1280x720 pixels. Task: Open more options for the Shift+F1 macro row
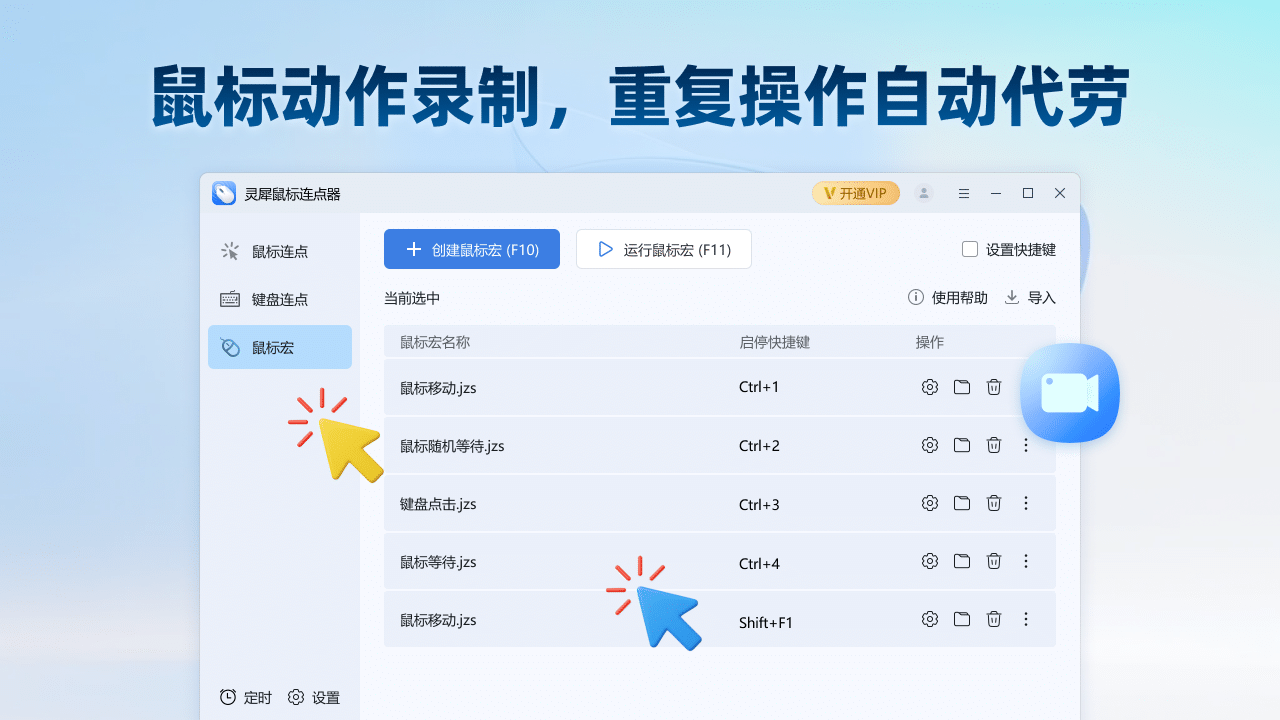pyautogui.click(x=1026, y=619)
